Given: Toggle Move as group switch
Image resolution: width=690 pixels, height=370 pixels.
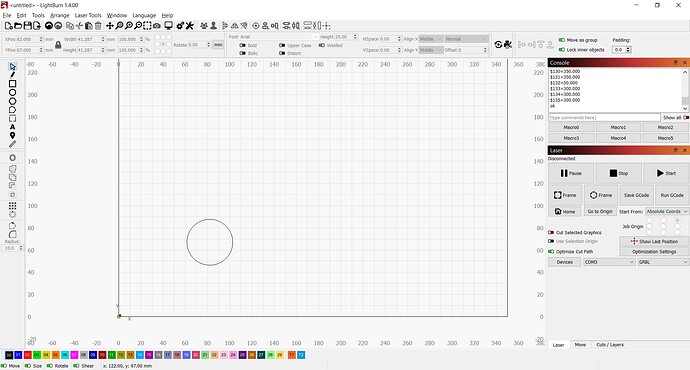Looking at the screenshot, I should pos(562,40).
